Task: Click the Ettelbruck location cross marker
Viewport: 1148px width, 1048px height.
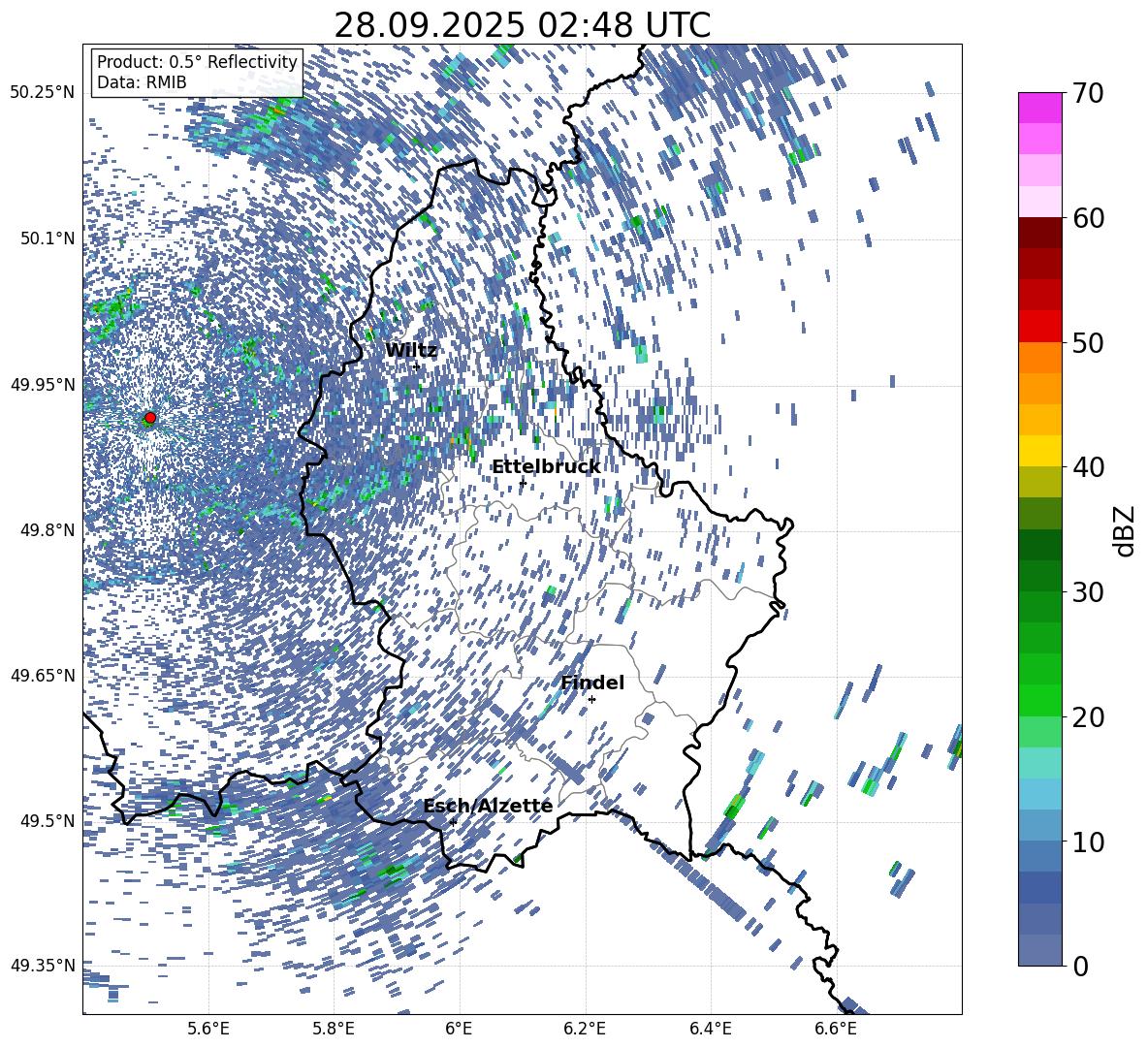Action: click(x=523, y=483)
